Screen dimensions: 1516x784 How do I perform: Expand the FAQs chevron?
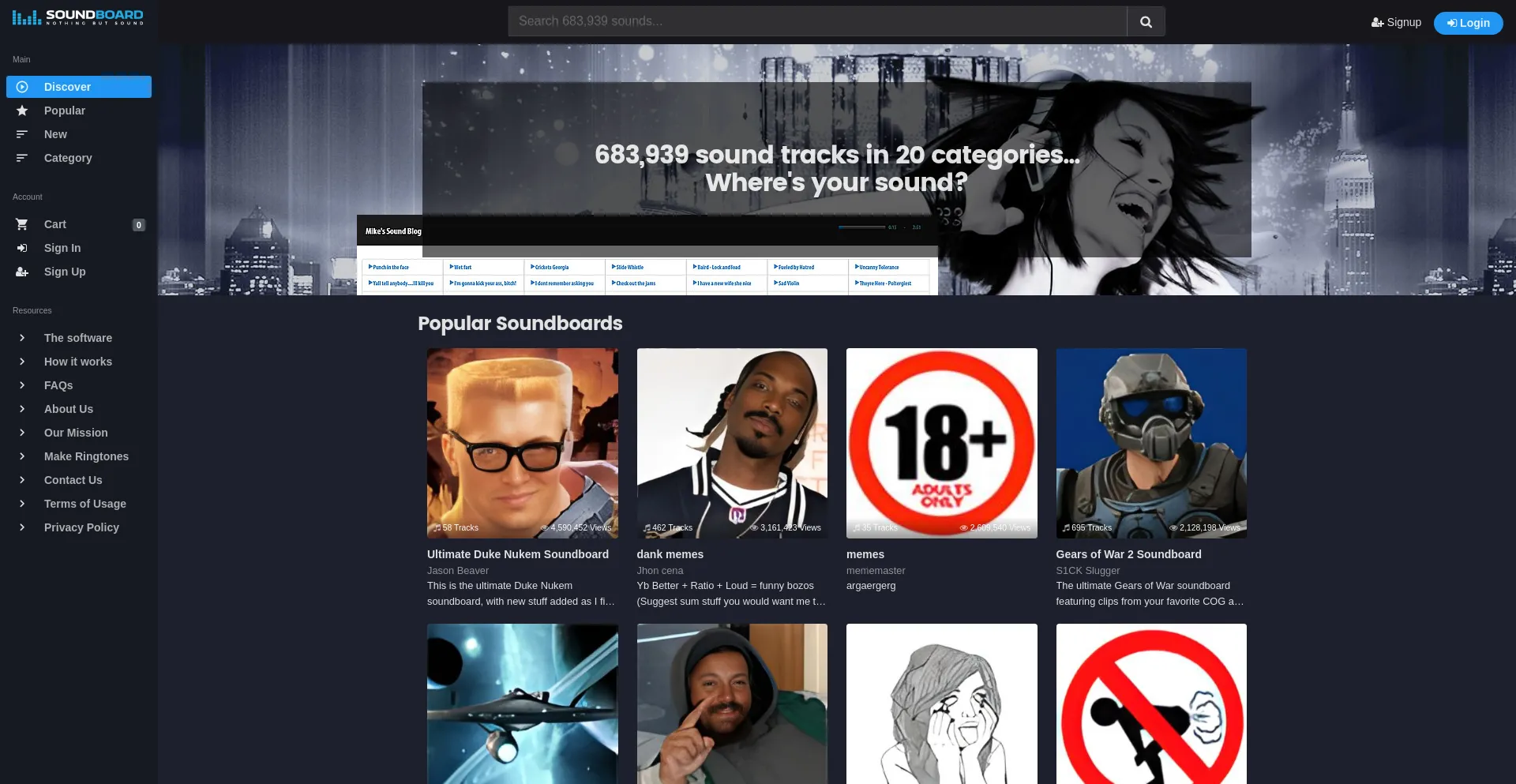(22, 385)
